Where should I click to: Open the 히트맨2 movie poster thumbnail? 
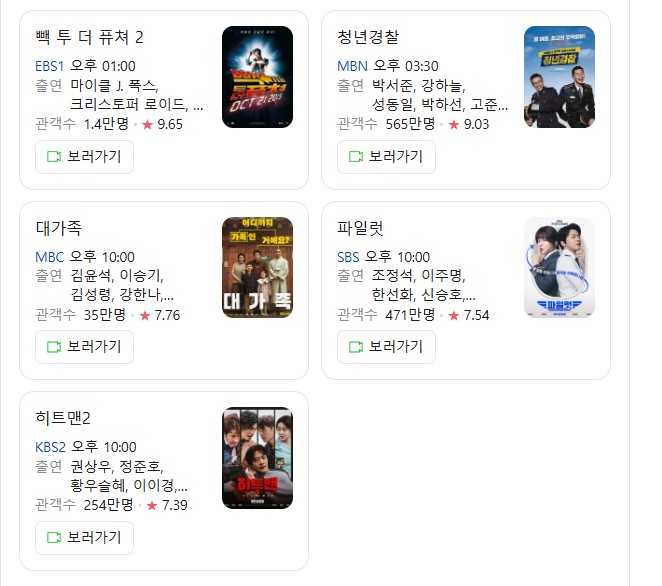coord(258,458)
